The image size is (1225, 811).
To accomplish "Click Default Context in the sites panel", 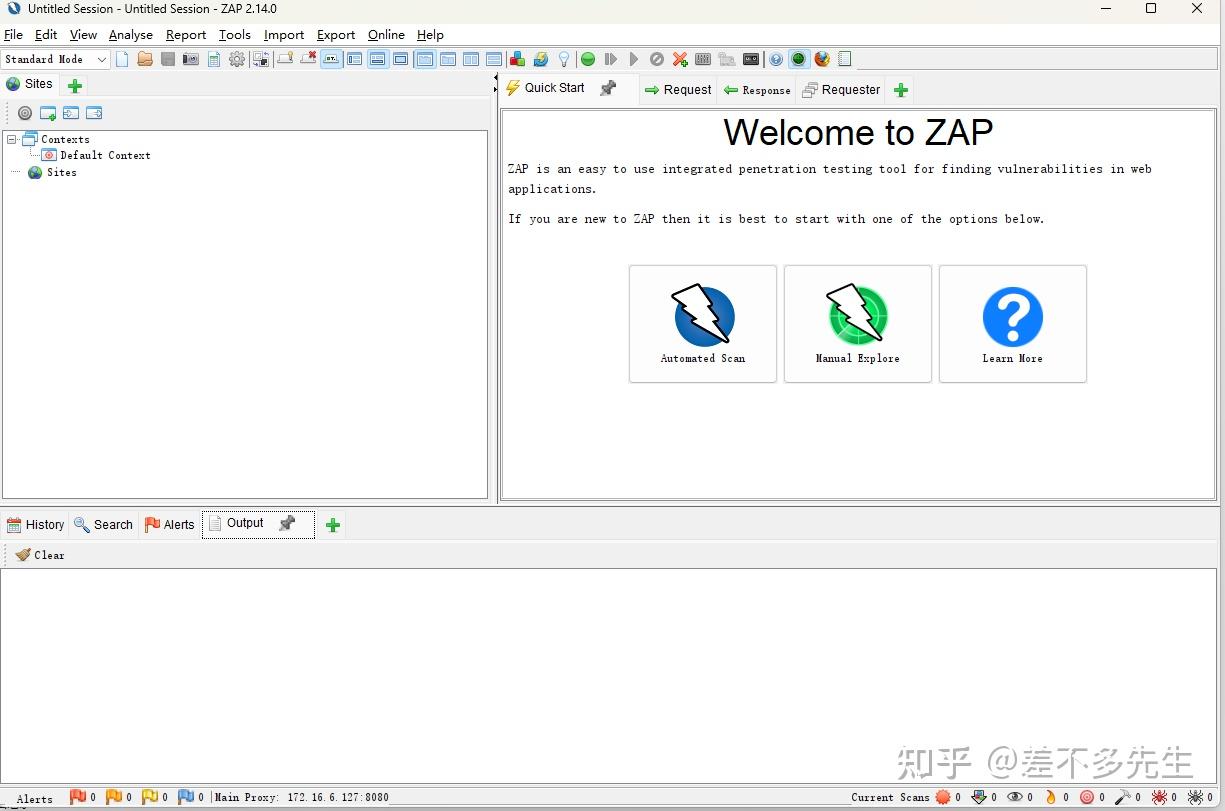I will click(x=103, y=155).
